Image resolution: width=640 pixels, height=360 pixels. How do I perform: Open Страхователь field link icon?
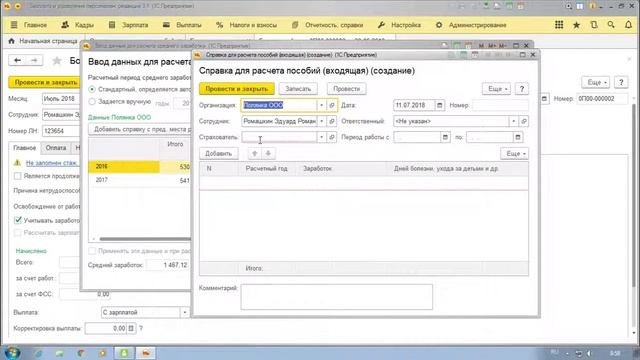(x=332, y=137)
